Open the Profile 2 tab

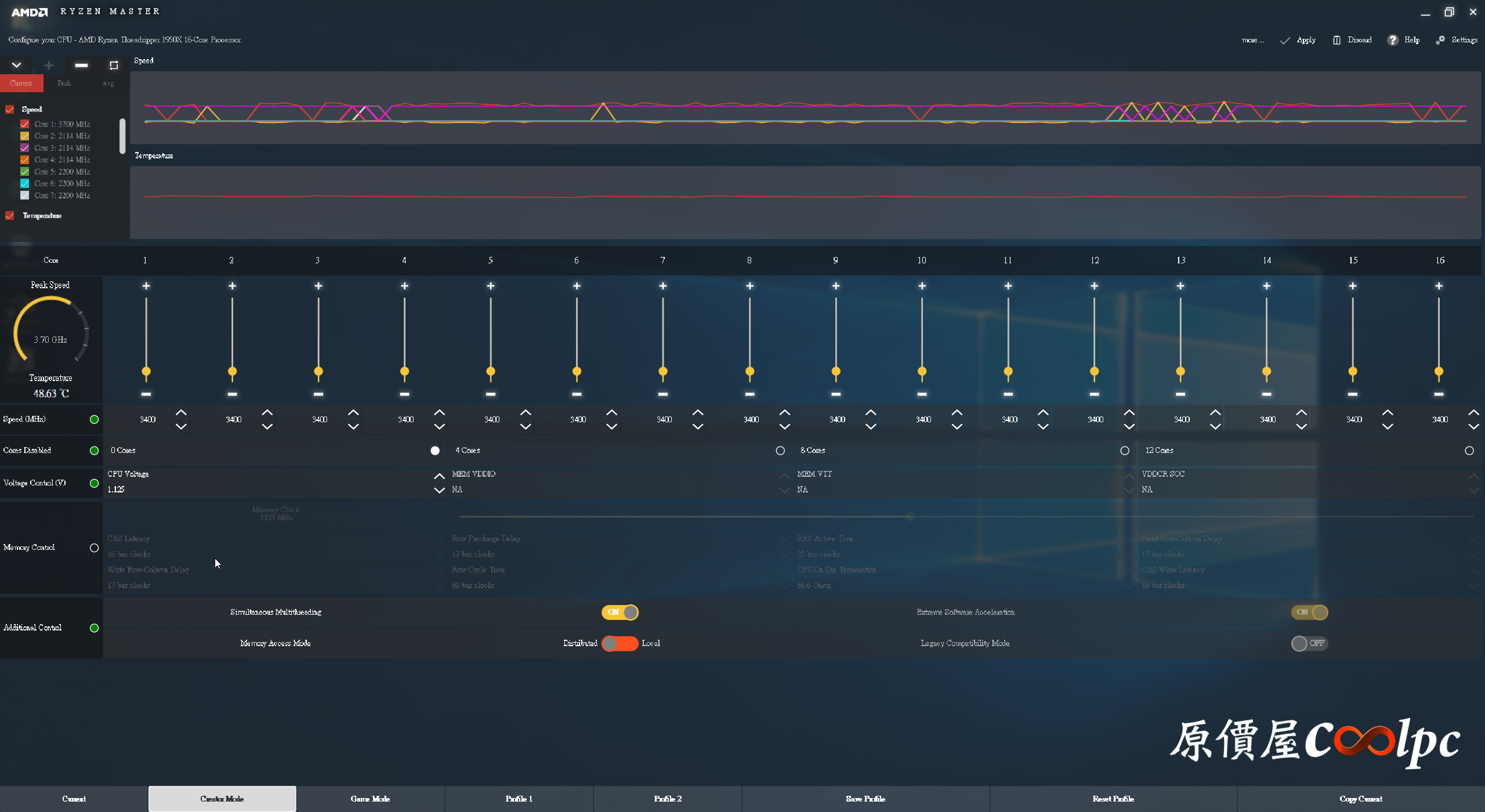pyautogui.click(x=668, y=799)
